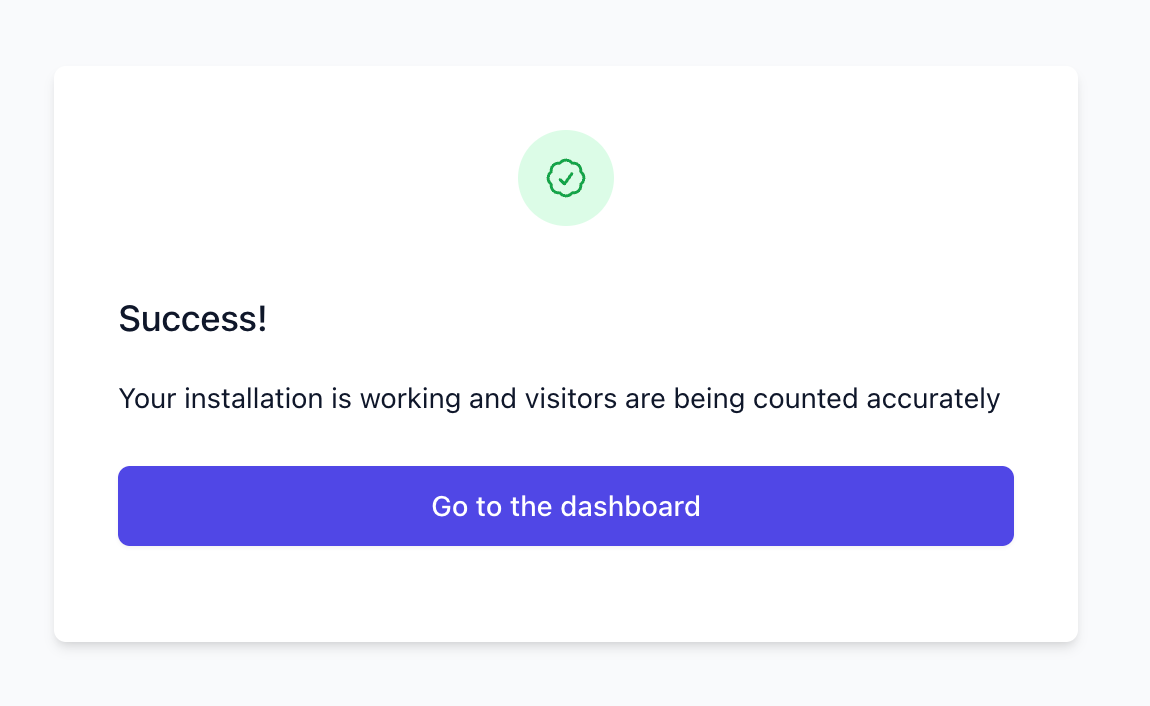
Task: Click the installation is working message text
Action: pyautogui.click(x=559, y=399)
